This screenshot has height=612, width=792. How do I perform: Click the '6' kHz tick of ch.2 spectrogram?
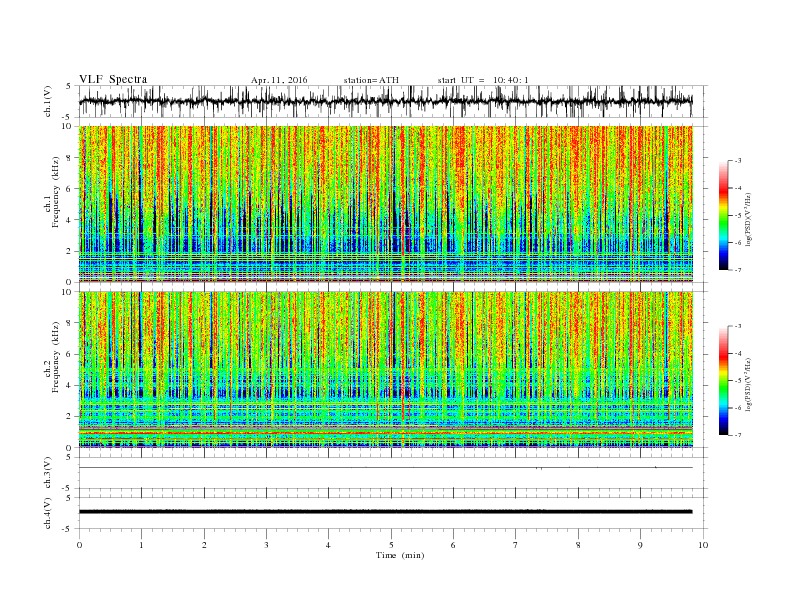70,354
